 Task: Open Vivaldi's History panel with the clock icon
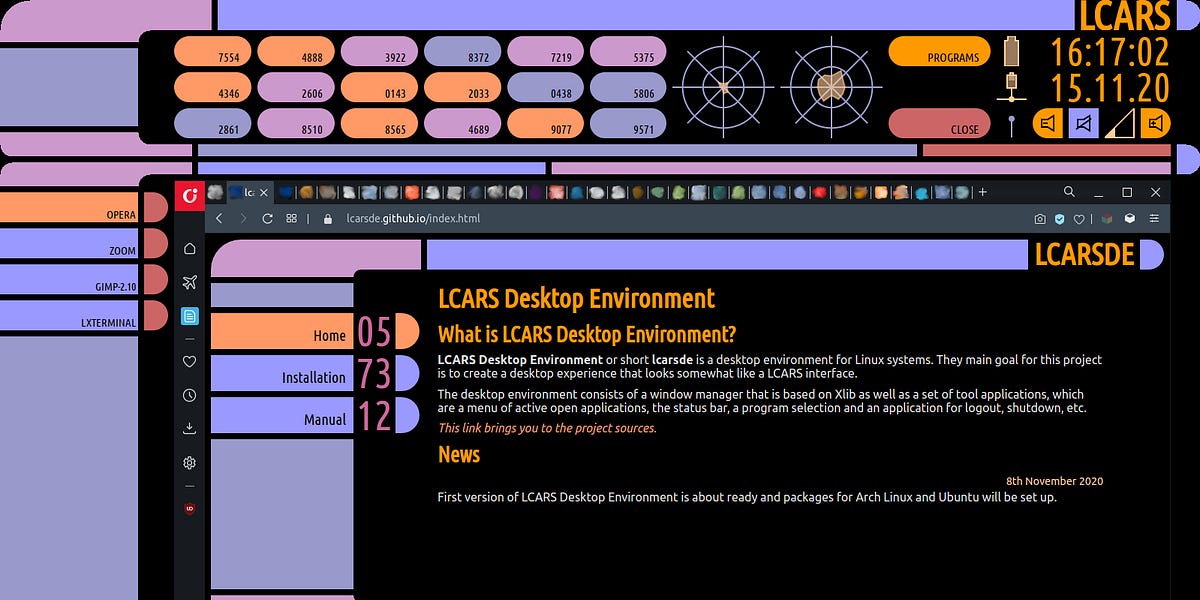coord(189,394)
